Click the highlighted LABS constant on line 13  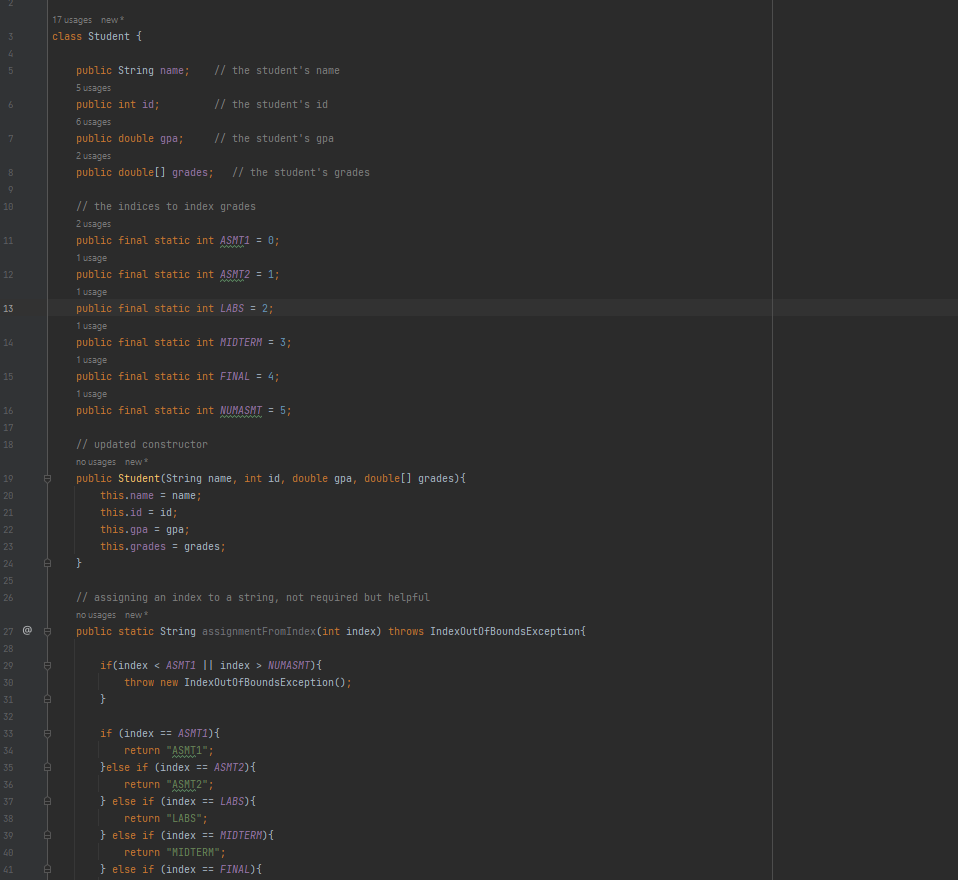(231, 308)
